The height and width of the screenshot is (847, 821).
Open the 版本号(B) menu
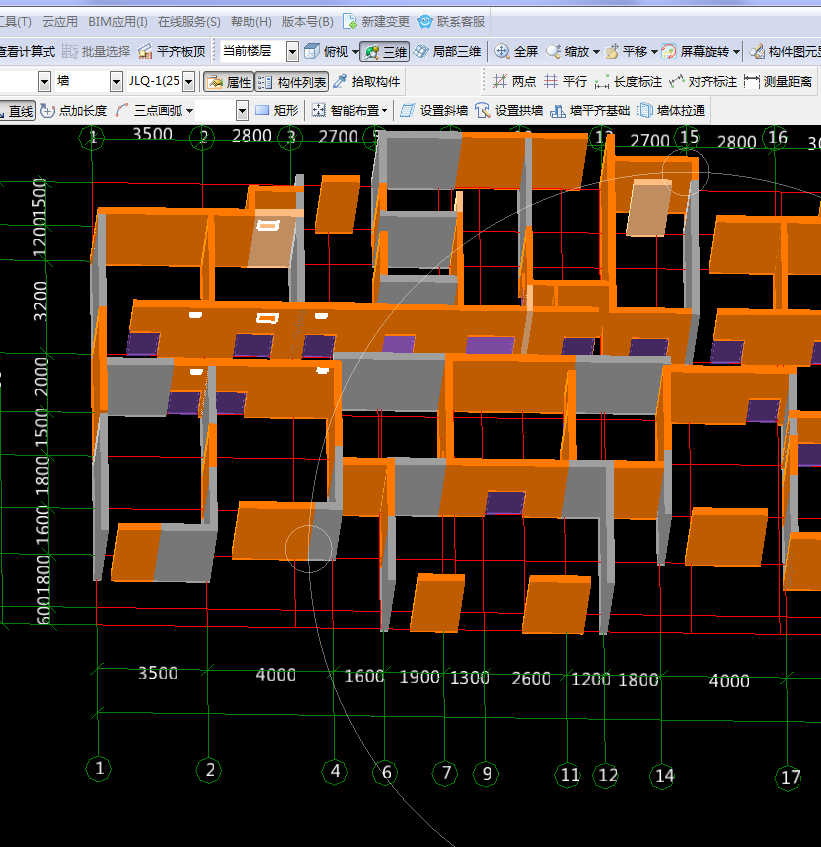(x=307, y=22)
